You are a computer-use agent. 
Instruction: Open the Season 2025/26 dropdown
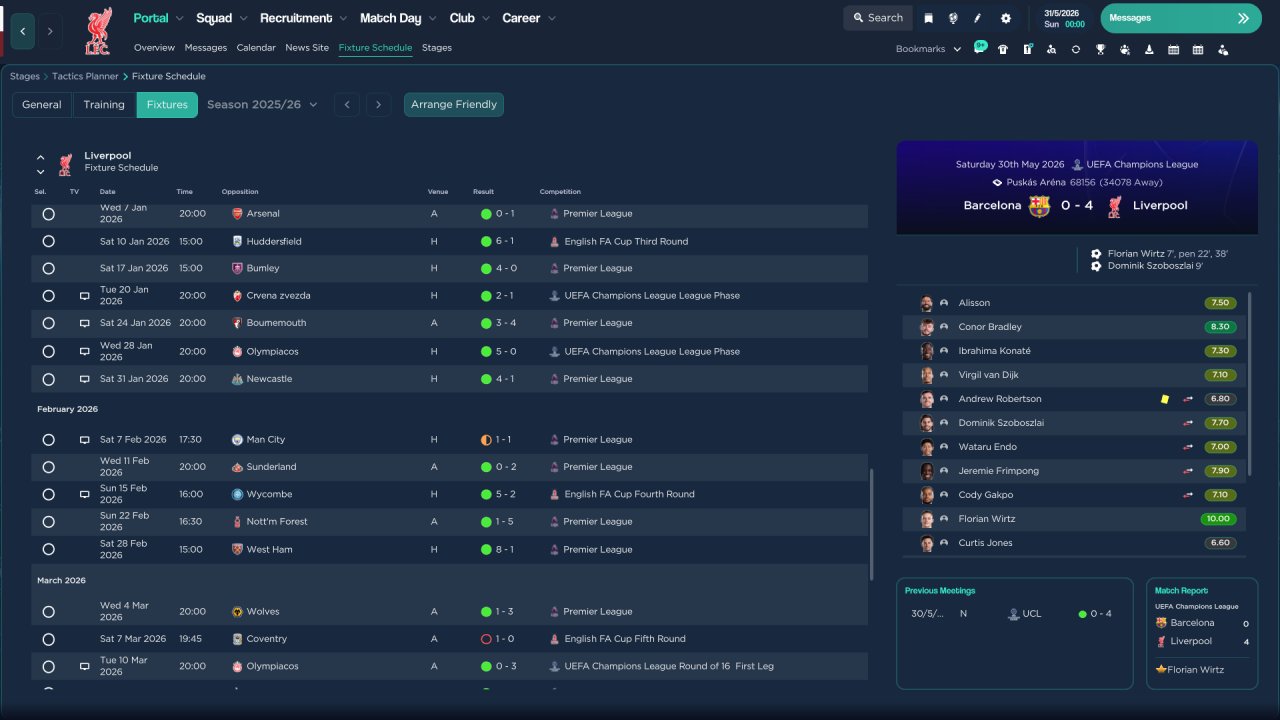point(262,105)
